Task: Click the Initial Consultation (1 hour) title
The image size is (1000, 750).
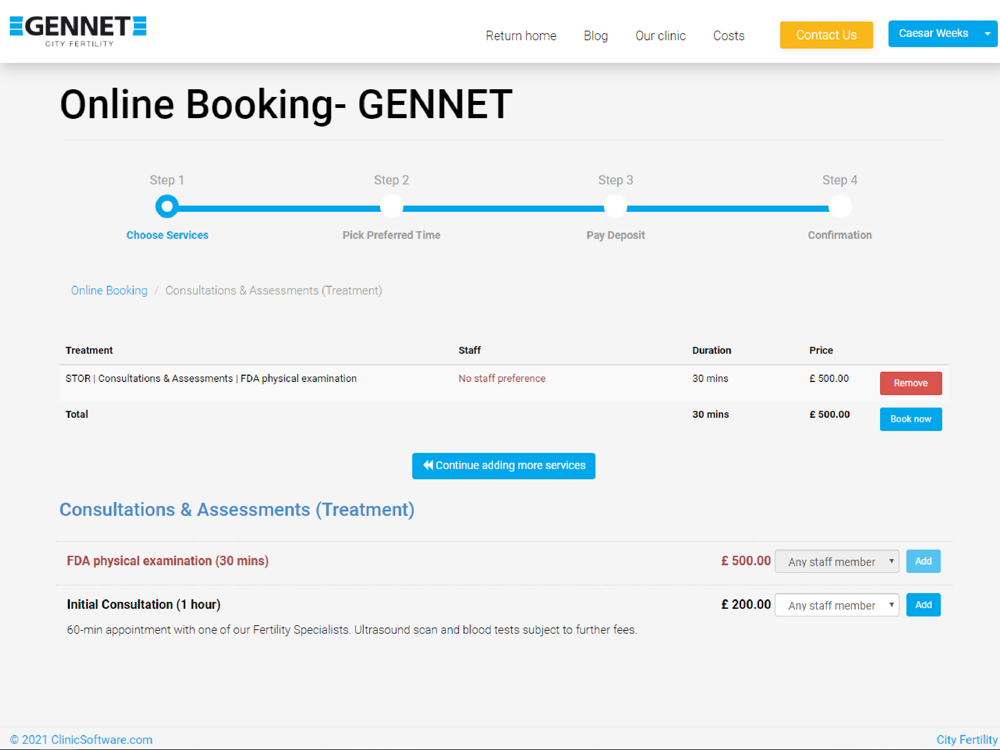Action: (143, 605)
